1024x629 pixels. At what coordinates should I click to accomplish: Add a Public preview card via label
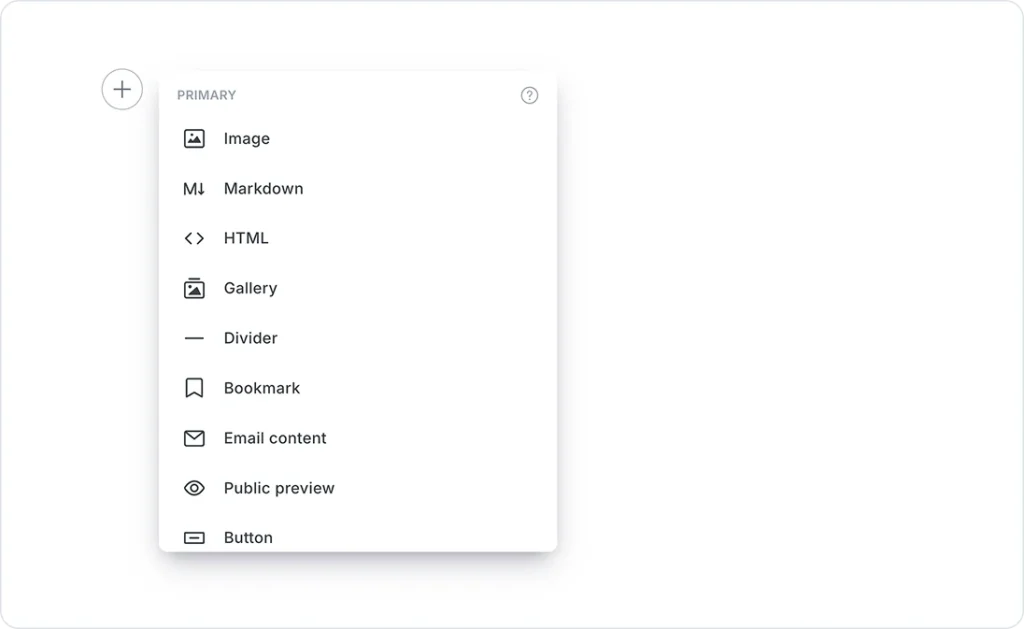coord(279,488)
